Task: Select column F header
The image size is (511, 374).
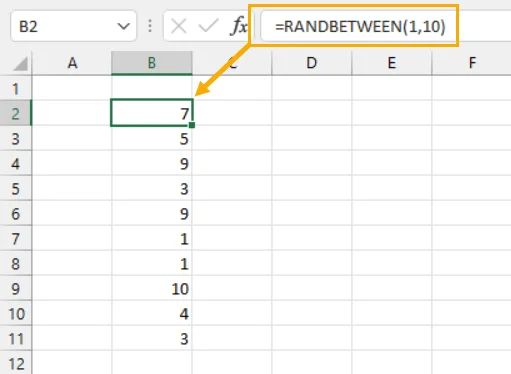Action: pyautogui.click(x=472, y=63)
